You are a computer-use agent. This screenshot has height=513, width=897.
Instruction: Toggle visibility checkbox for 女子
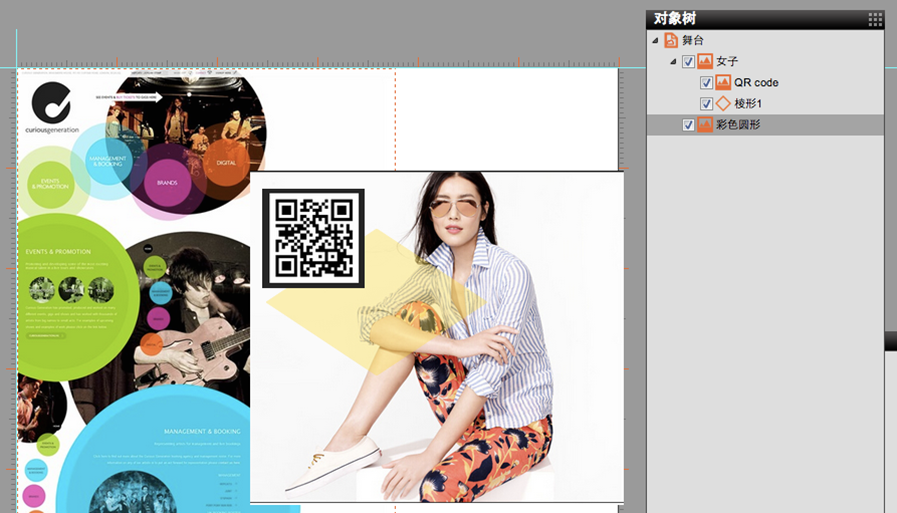688,62
